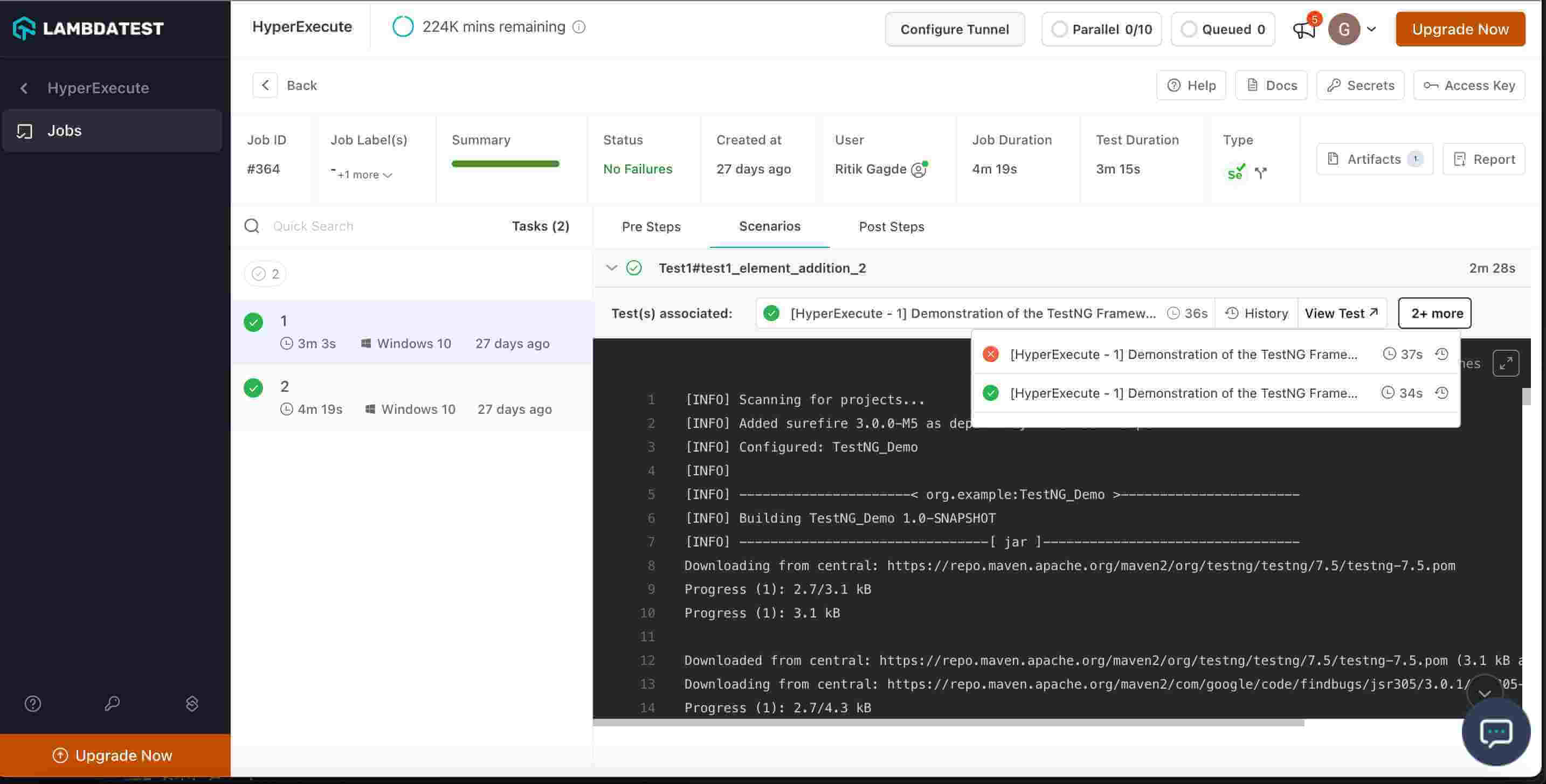This screenshot has height=784, width=1546.
Task: Click history icon on the 37s test
Action: pyautogui.click(x=1441, y=354)
